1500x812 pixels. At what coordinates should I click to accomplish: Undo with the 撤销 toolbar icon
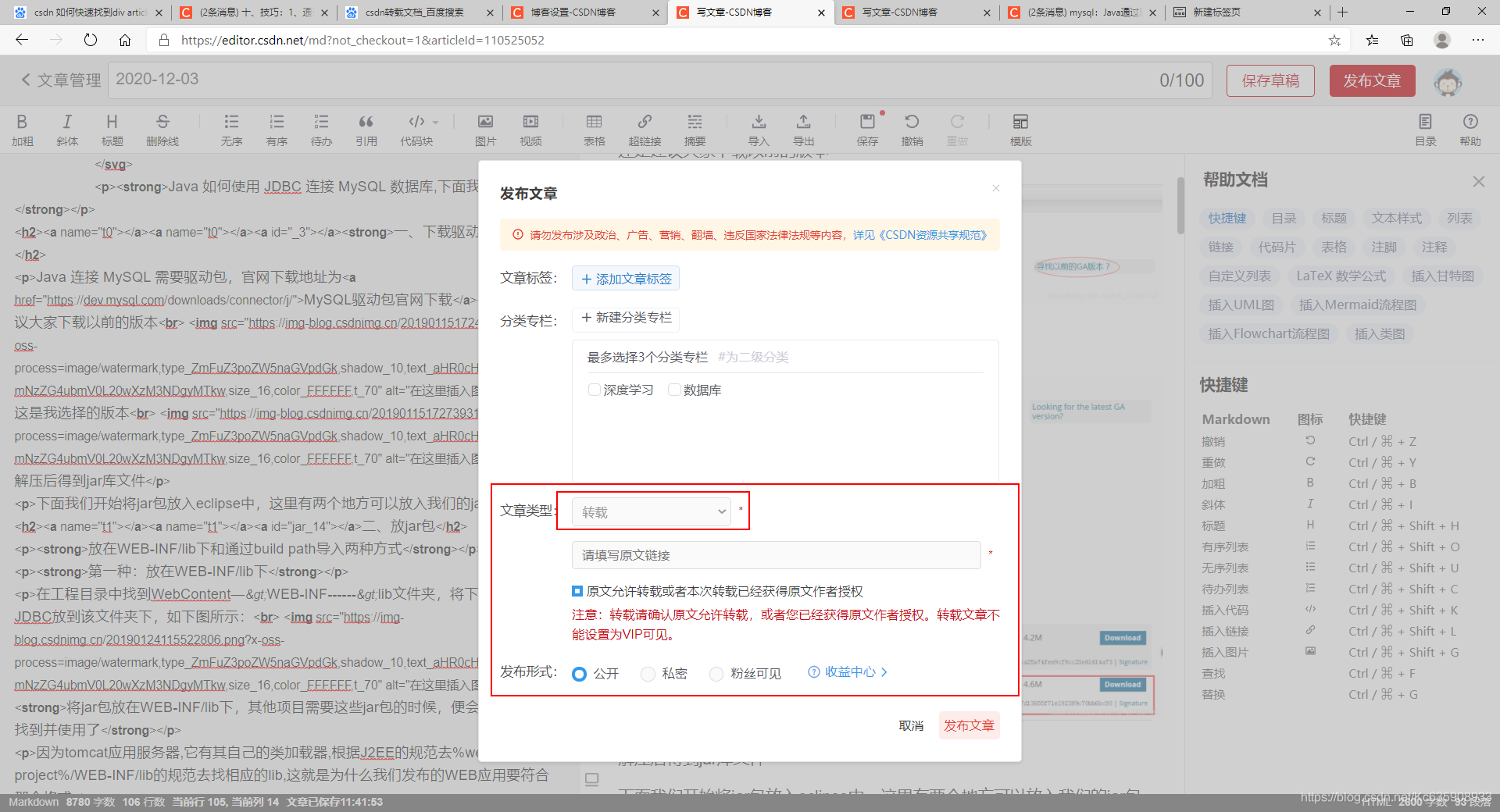pos(912,130)
